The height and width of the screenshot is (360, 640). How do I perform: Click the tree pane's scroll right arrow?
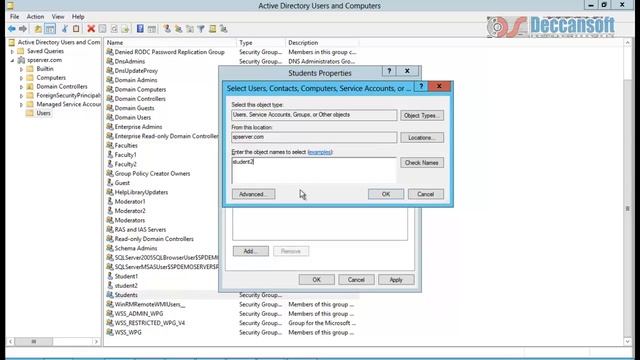pyautogui.click(x=96, y=341)
